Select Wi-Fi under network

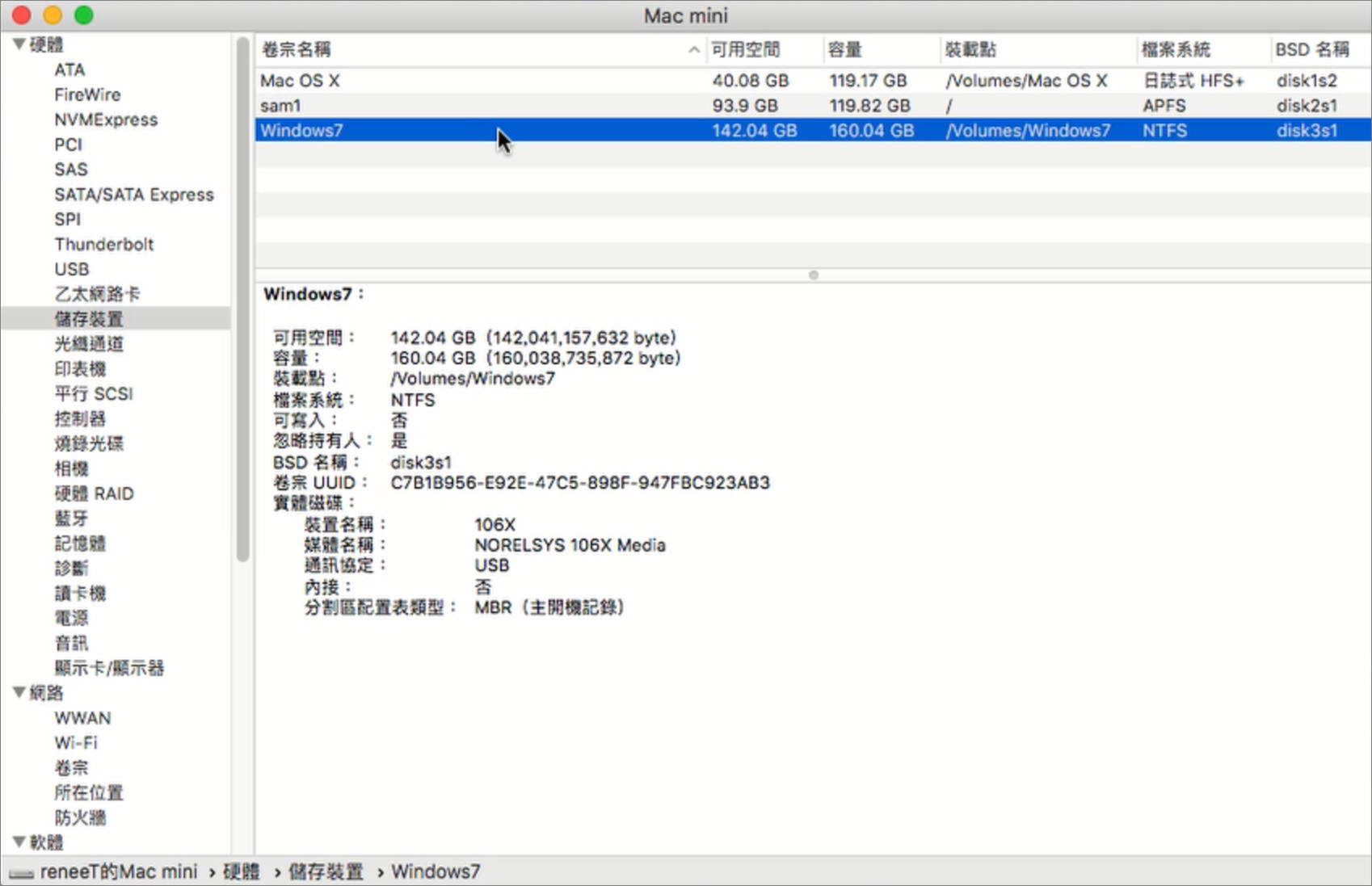[75, 743]
